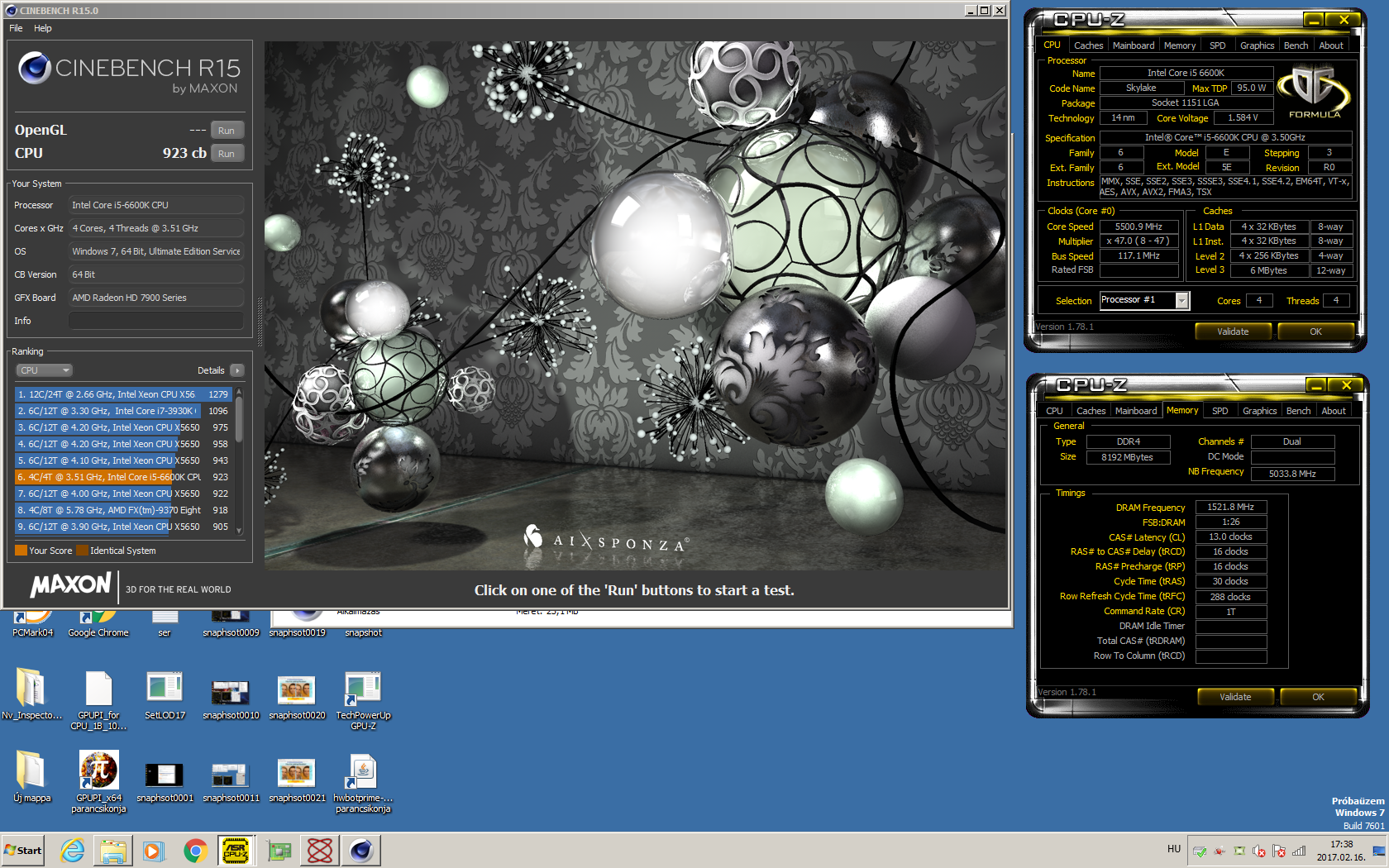Screen dimensions: 1389x868
Task: Click the green circuit board taskbar icon
Action: (x=279, y=851)
